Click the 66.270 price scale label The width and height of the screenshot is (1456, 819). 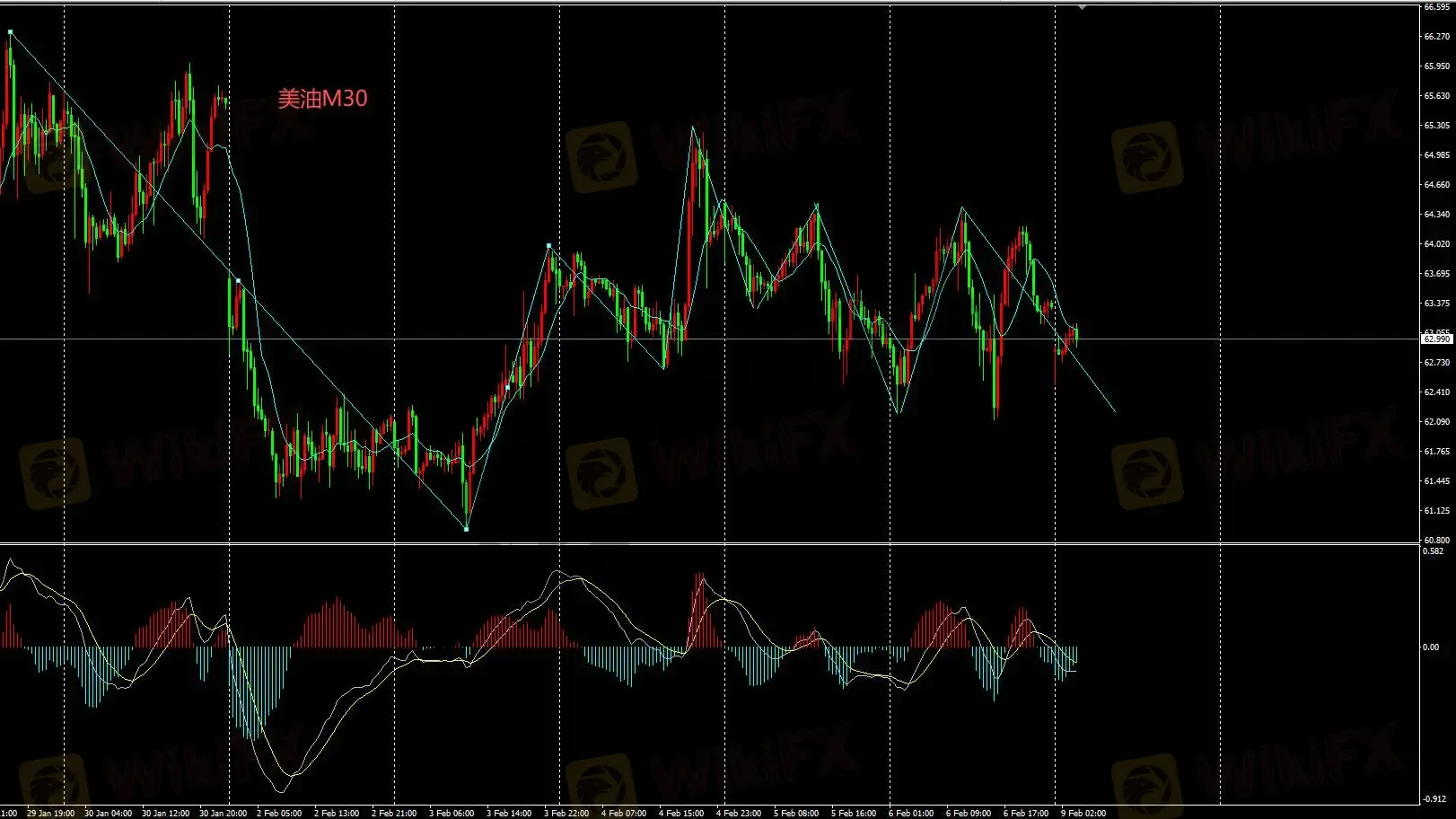click(1436, 37)
